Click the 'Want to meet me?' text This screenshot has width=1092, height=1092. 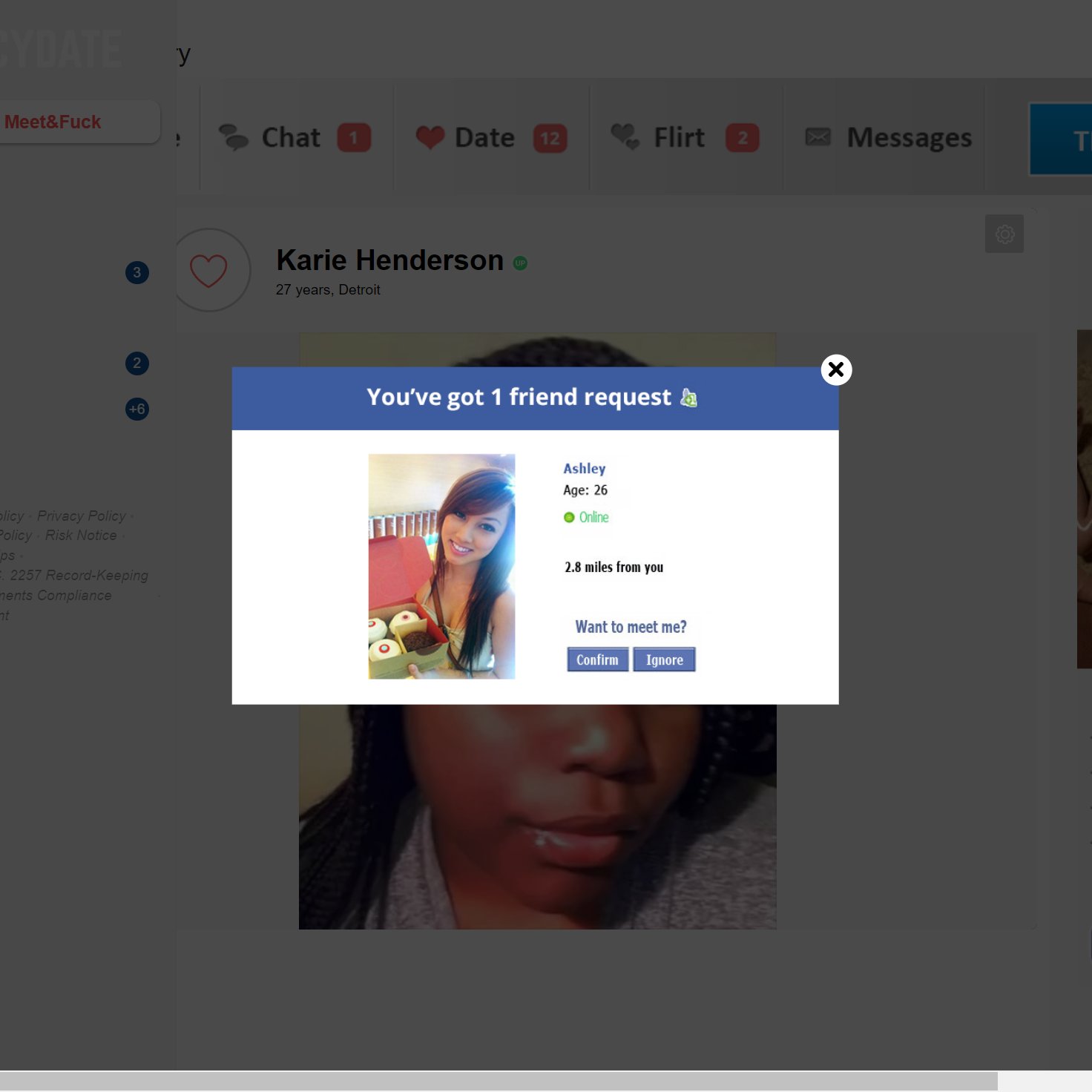(631, 627)
